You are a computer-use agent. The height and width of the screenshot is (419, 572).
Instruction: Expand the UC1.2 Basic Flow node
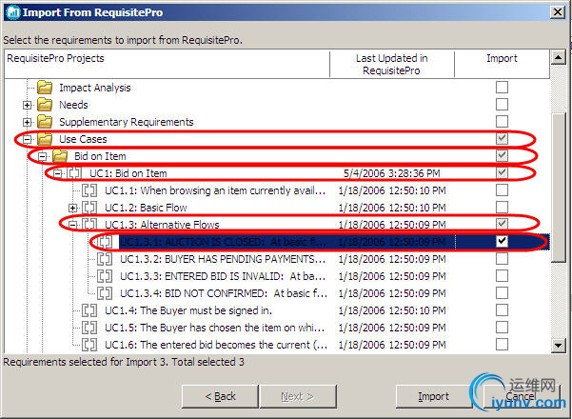pos(73,208)
